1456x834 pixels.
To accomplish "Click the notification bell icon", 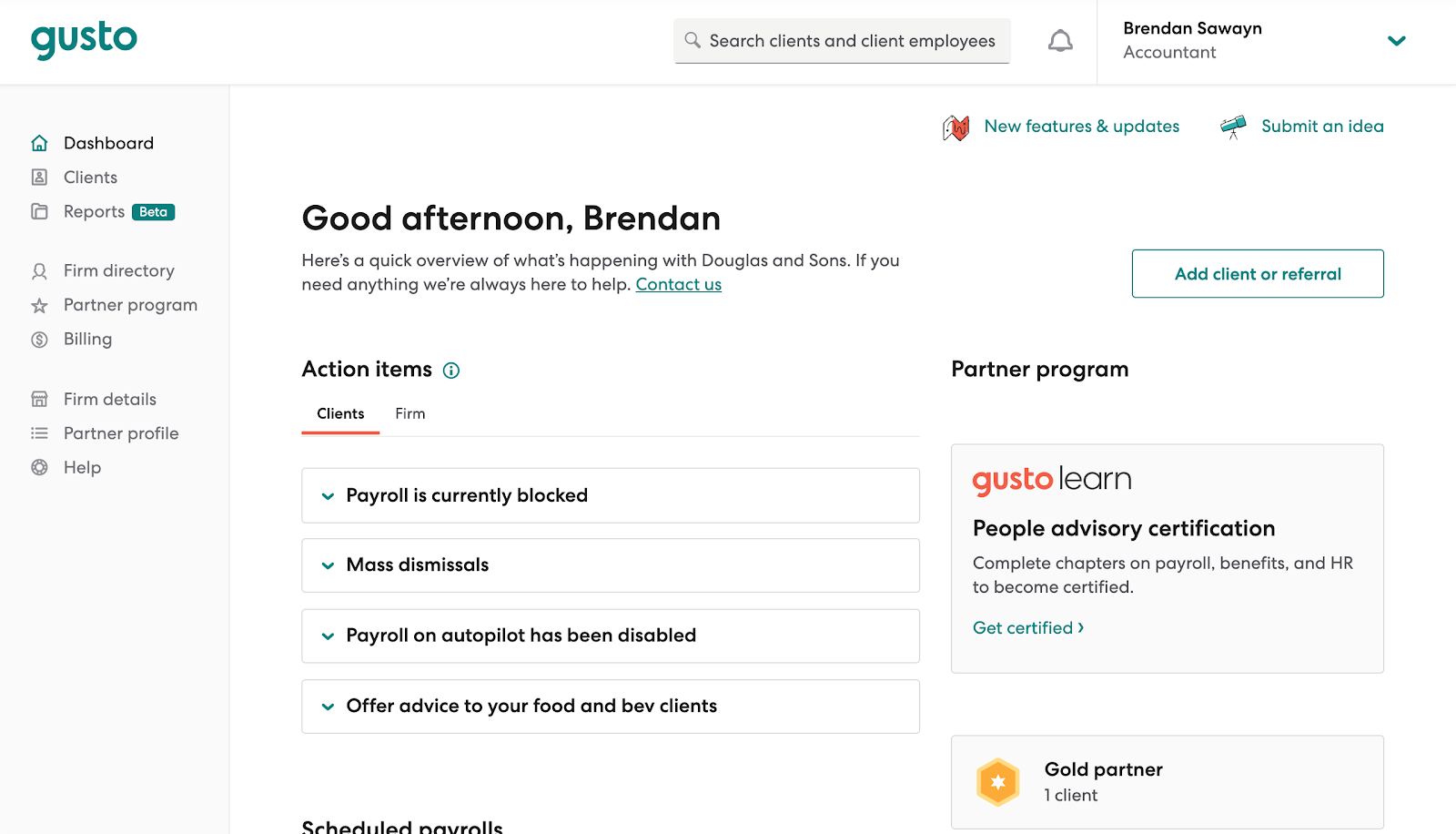I will (1060, 41).
